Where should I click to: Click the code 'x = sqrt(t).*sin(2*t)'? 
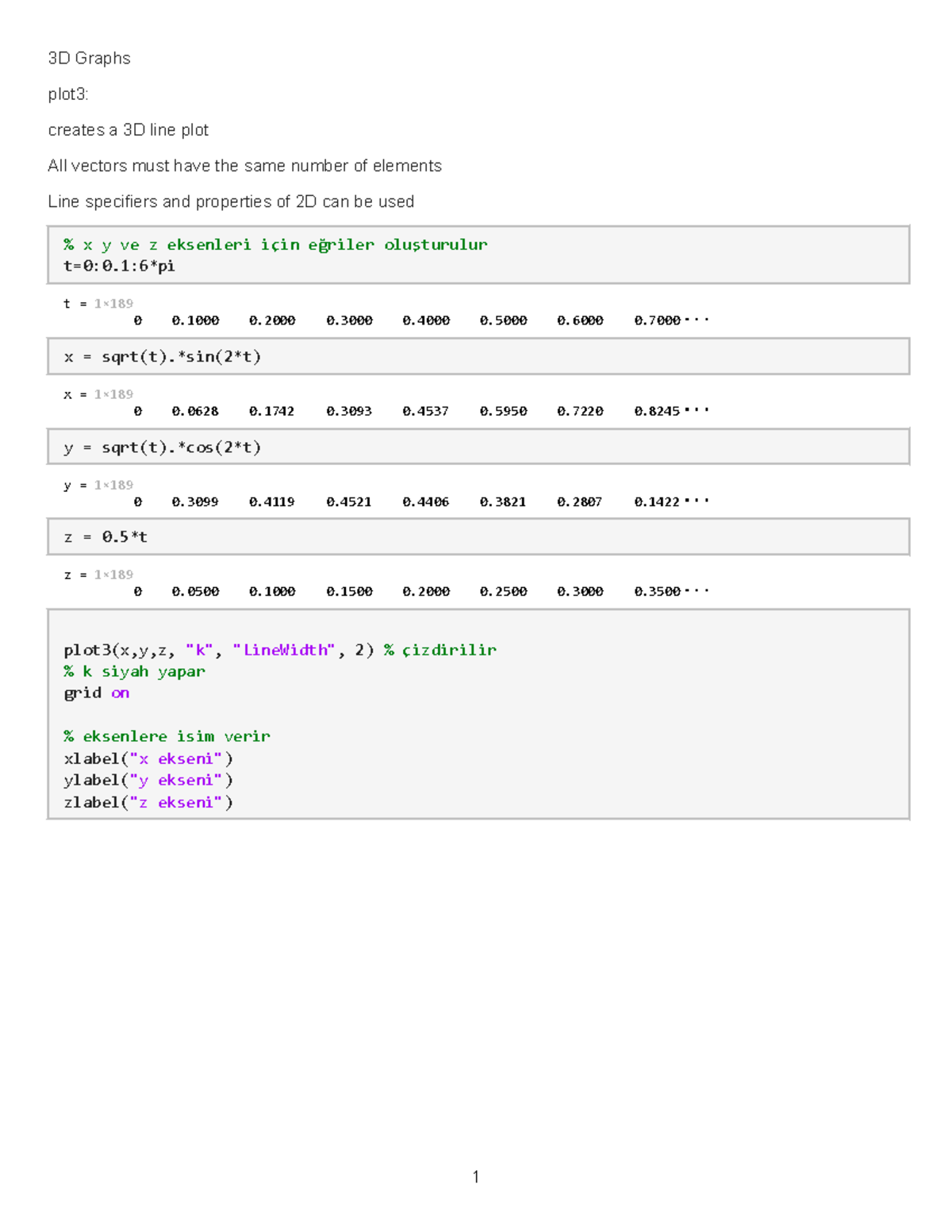pyautogui.click(x=163, y=357)
